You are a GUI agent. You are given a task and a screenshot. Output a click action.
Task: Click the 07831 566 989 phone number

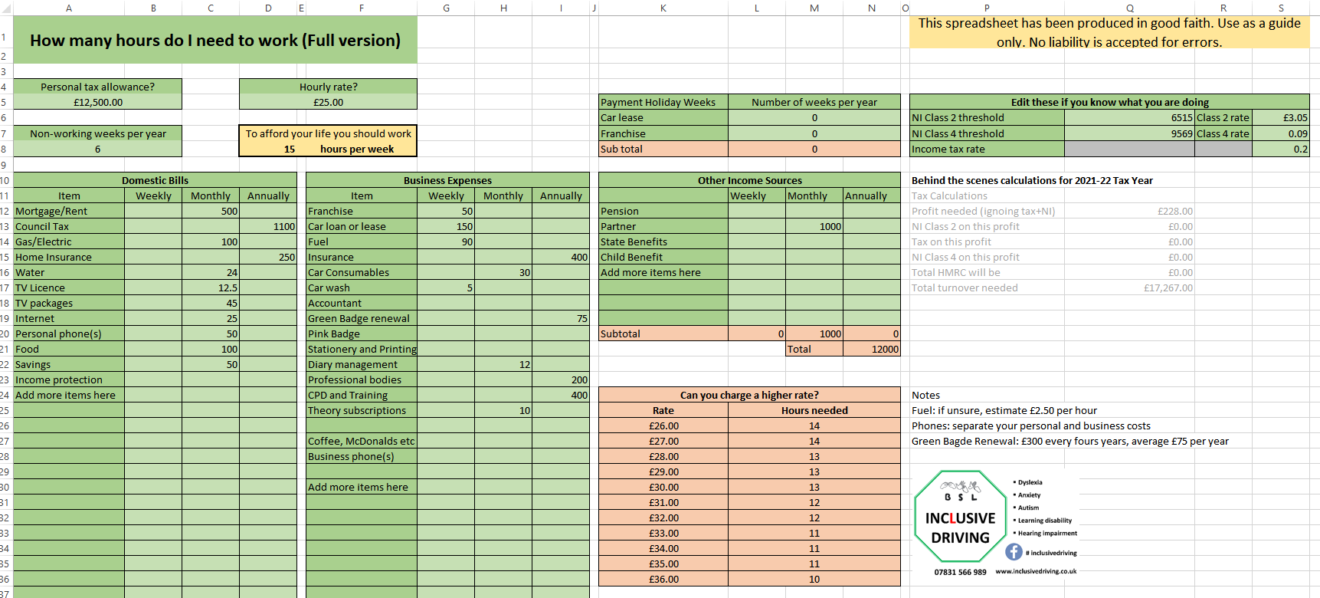pyautogui.click(x=960, y=572)
